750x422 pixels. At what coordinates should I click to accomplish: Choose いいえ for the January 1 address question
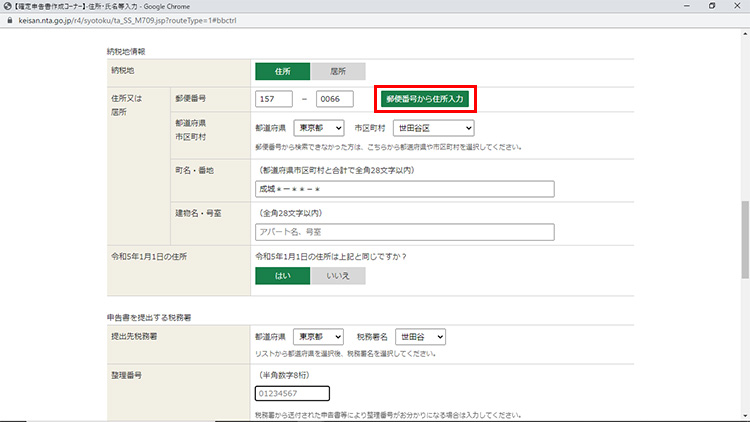pyautogui.click(x=338, y=276)
